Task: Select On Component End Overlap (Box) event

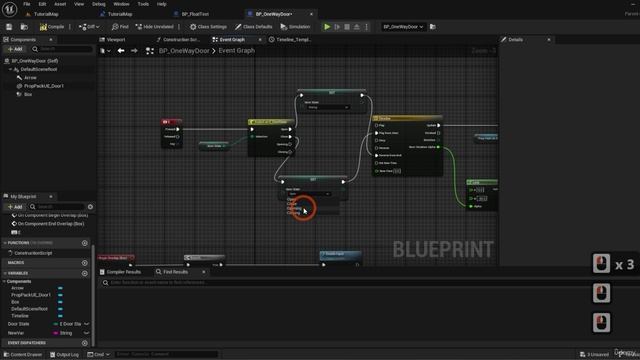Action: pos(51,224)
